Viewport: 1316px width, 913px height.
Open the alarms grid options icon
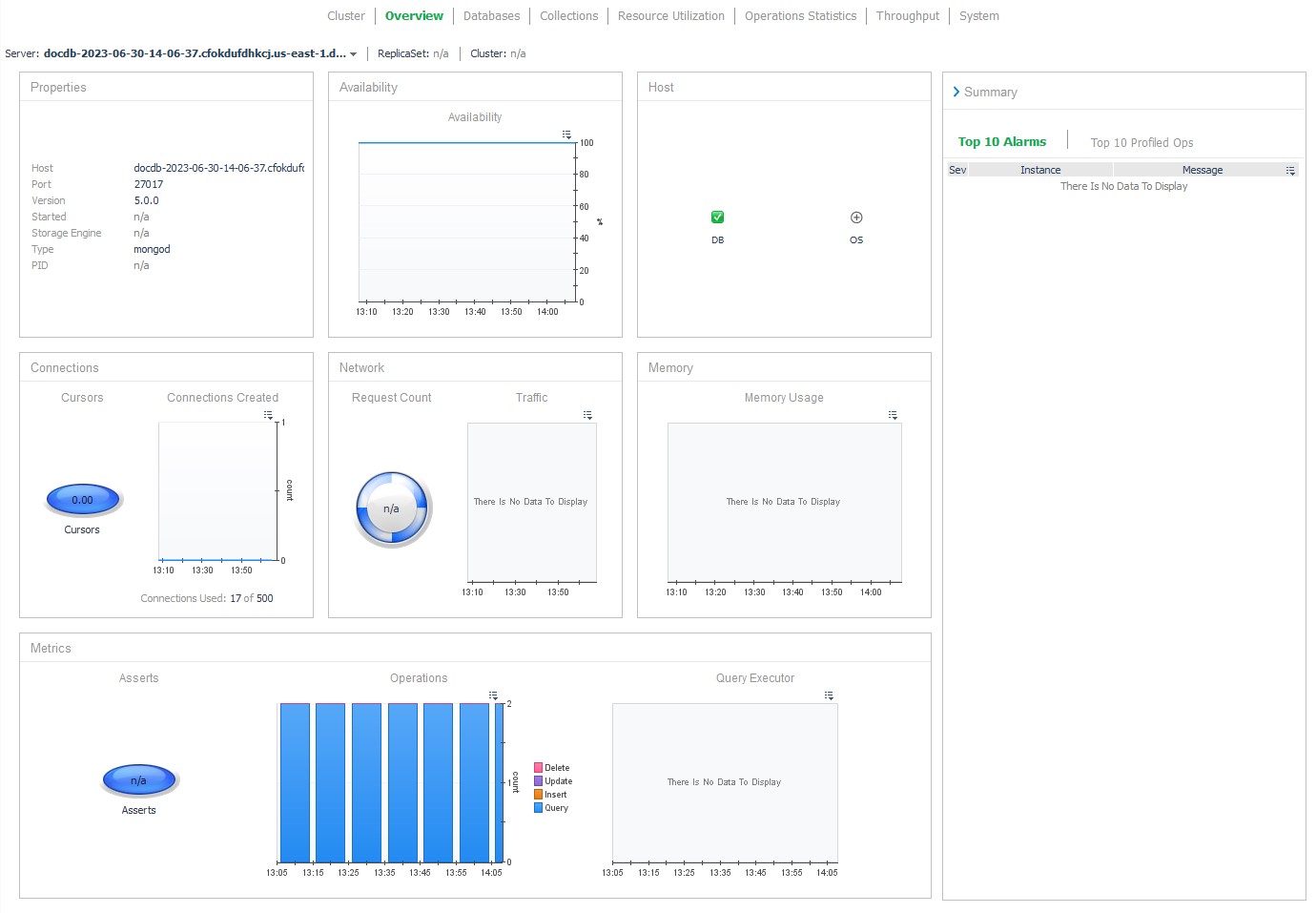click(1291, 169)
